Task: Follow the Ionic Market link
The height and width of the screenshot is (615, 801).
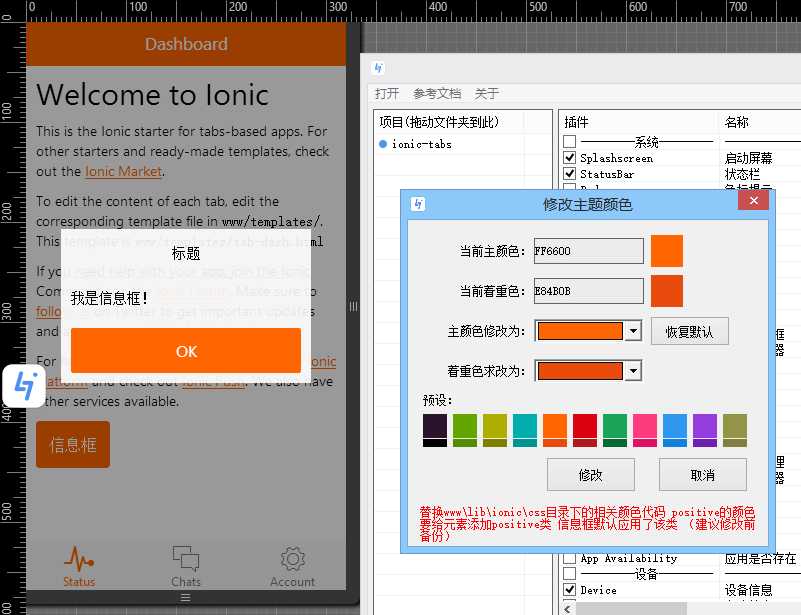Action: click(123, 171)
